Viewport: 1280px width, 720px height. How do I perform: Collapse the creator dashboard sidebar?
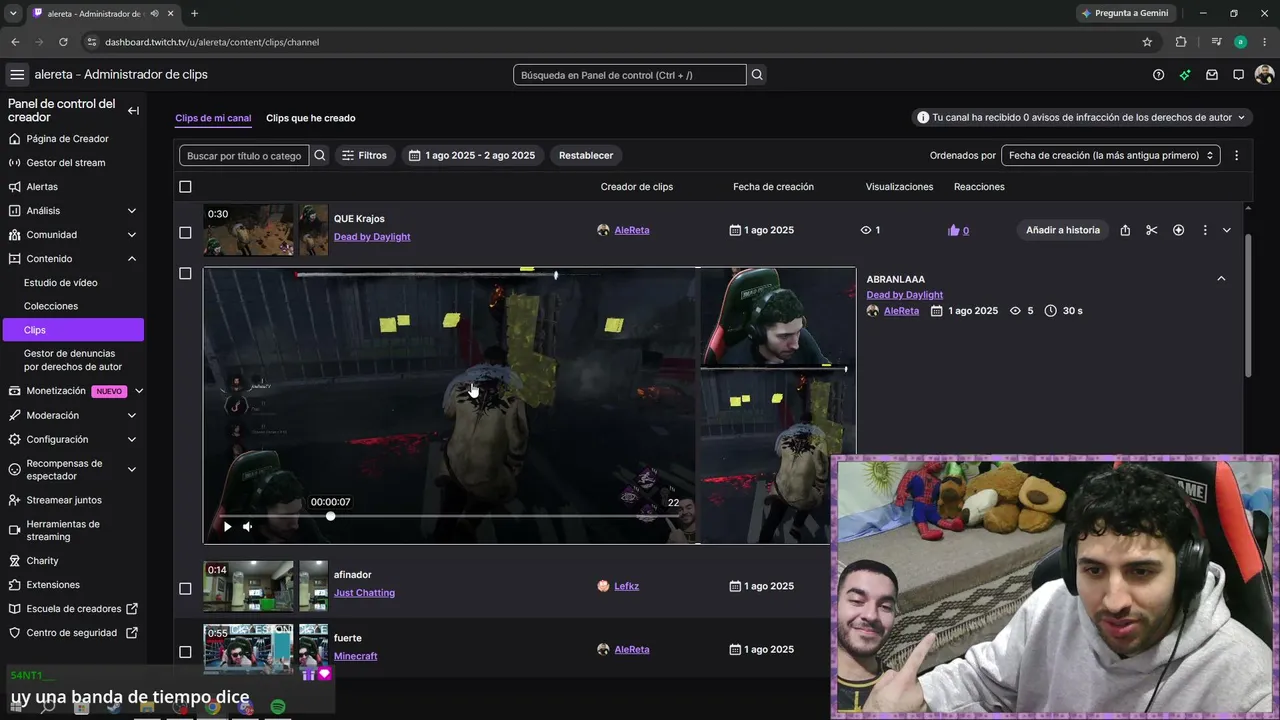(133, 111)
